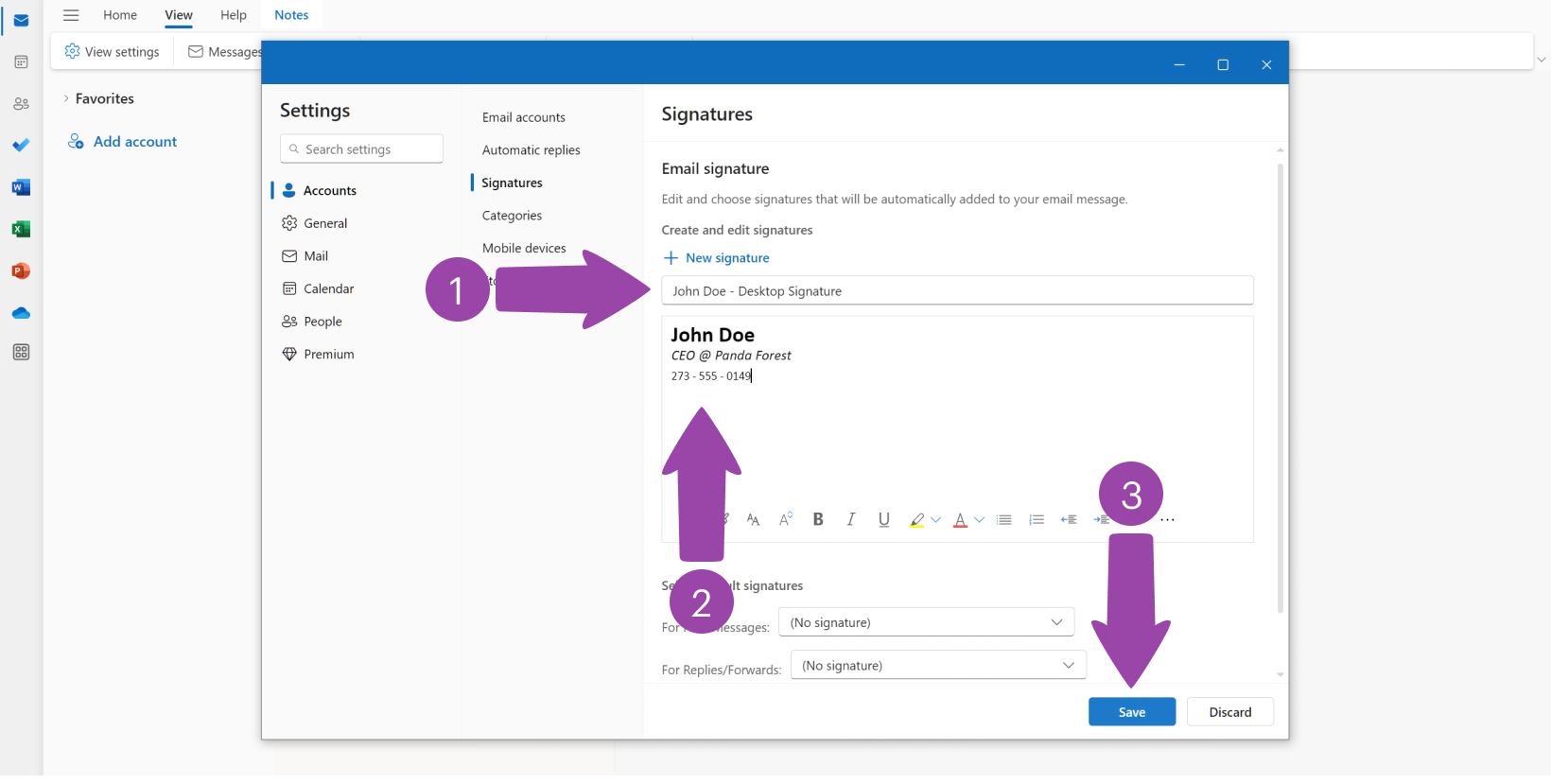Open Email accounts settings page
This screenshot has width=1551, height=784.
pos(524,117)
